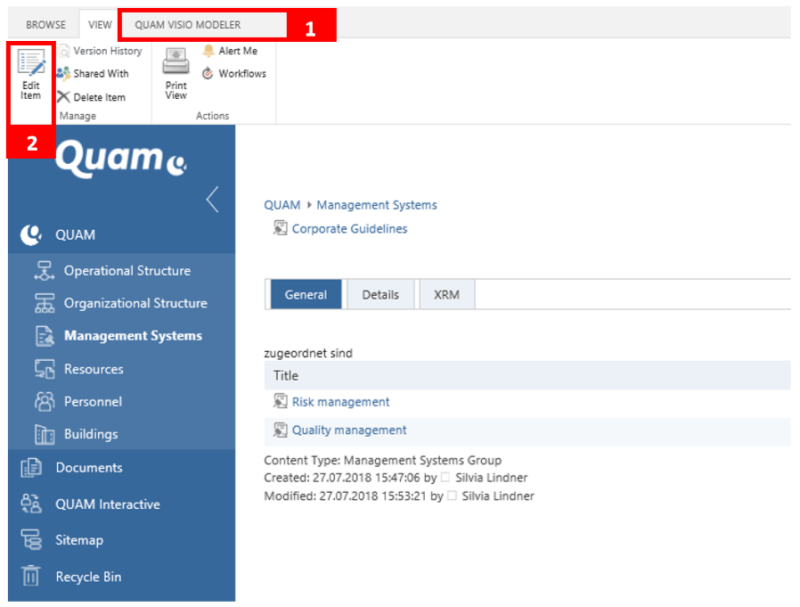
Task: Open the QUAM breadcrumb link
Action: pyautogui.click(x=282, y=205)
